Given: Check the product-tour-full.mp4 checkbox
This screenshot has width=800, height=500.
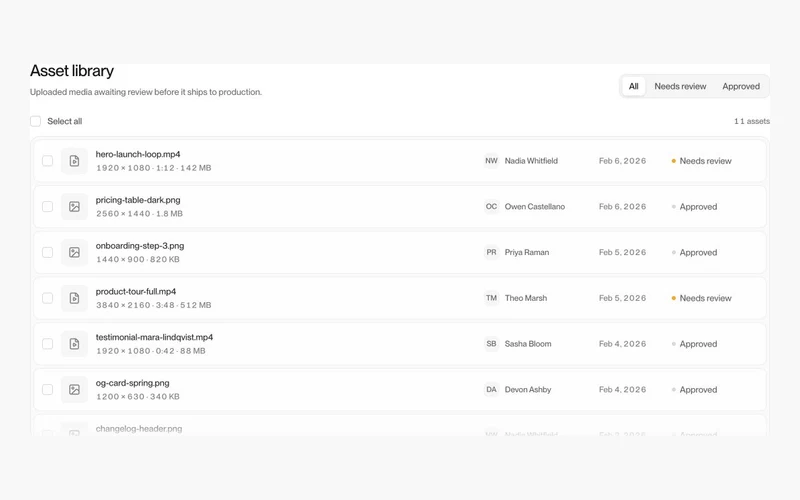Looking at the screenshot, I should coord(47,298).
